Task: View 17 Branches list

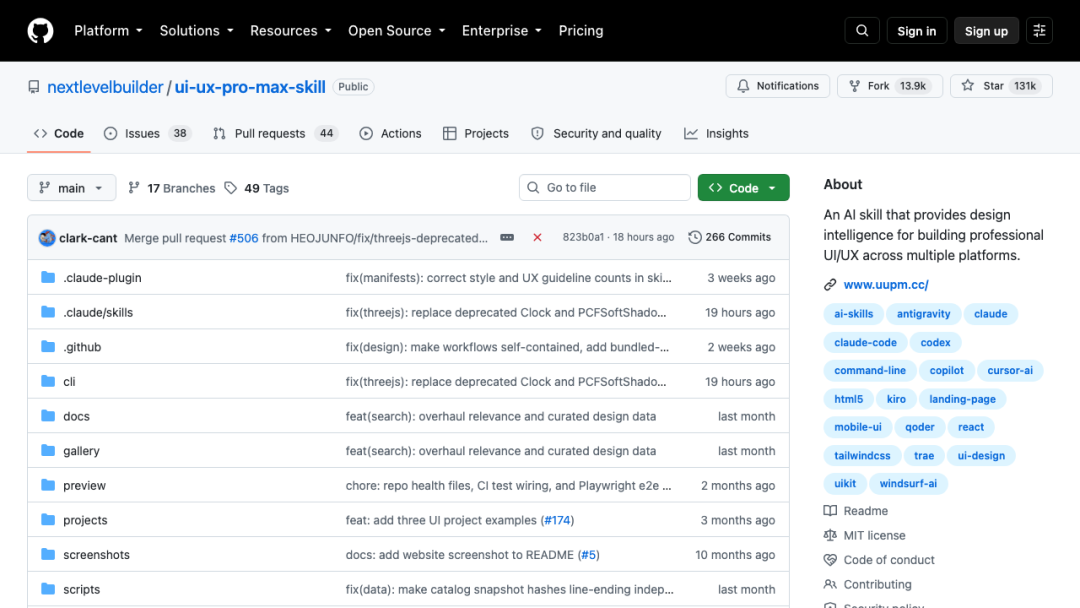Action: [172, 188]
